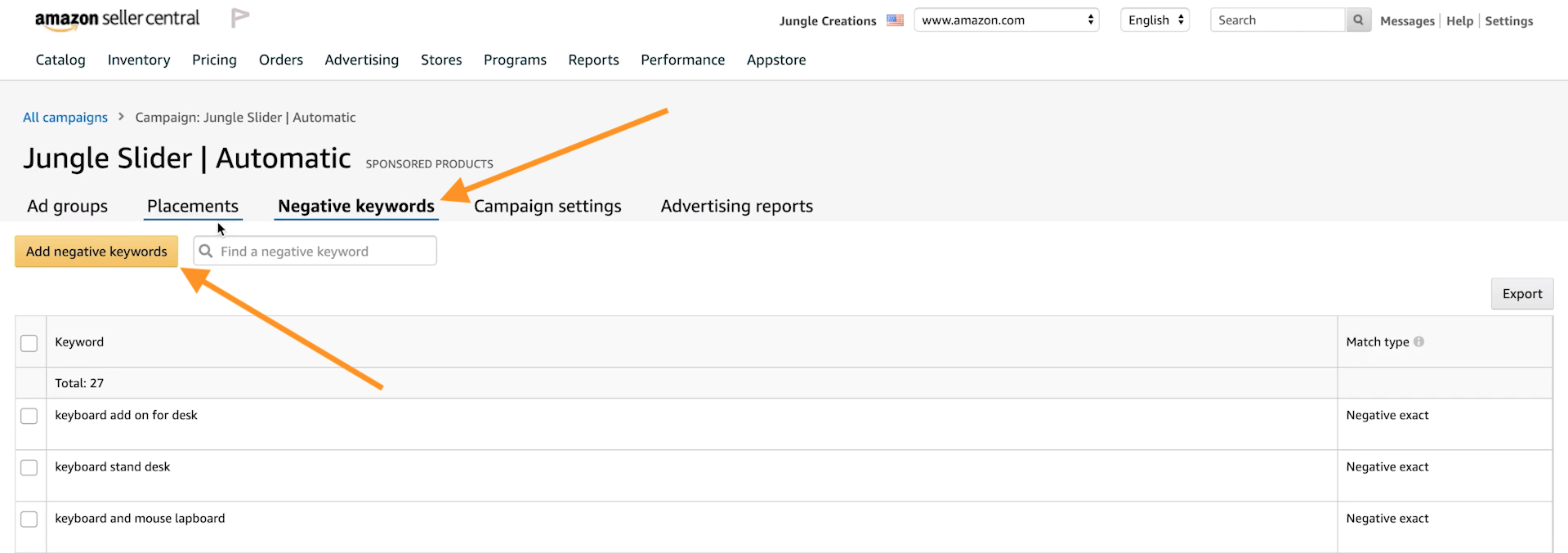Open the English language dropdown
1568x553 pixels.
click(1154, 20)
